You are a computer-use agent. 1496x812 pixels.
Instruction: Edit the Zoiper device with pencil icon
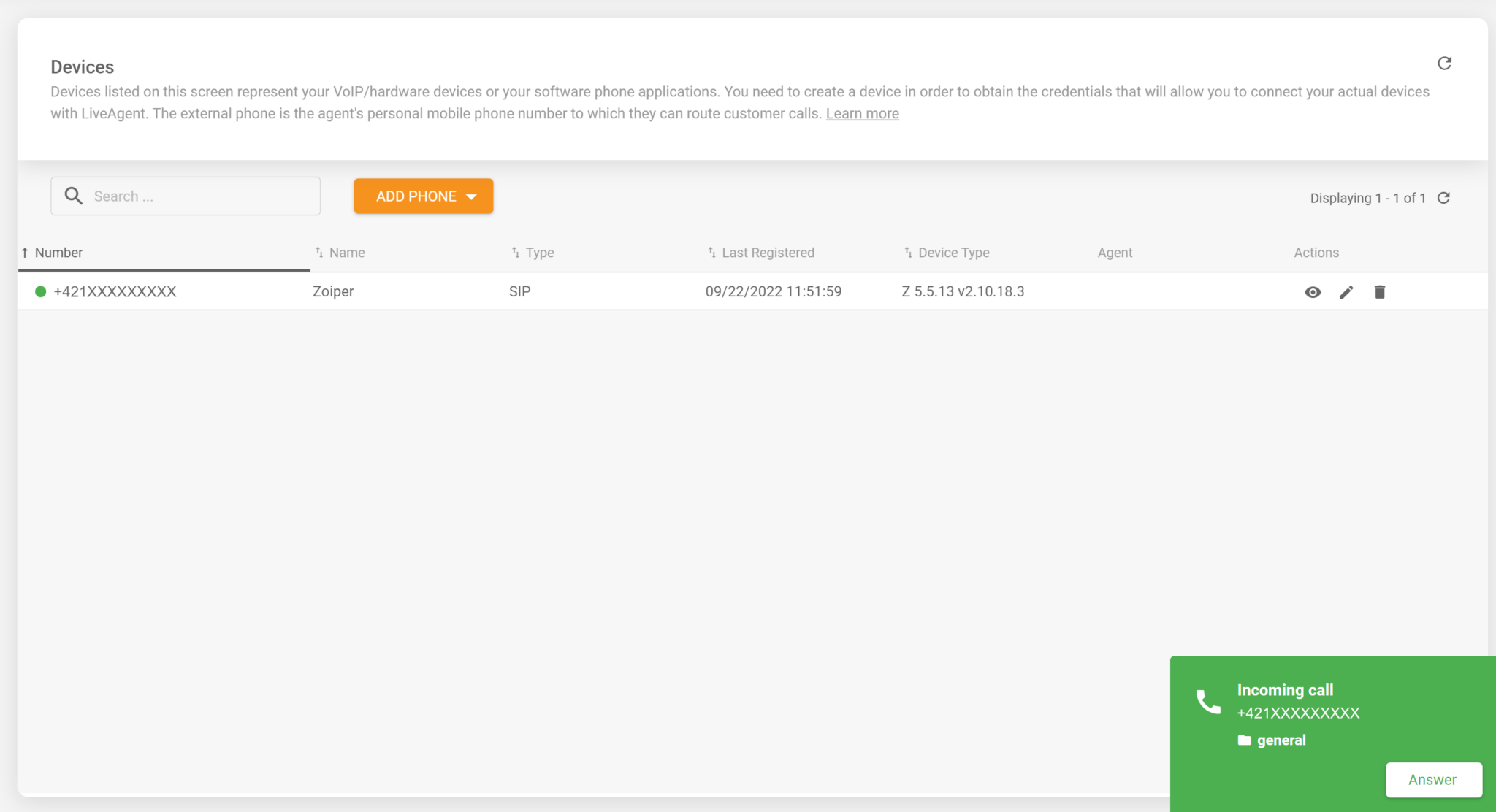1346,292
